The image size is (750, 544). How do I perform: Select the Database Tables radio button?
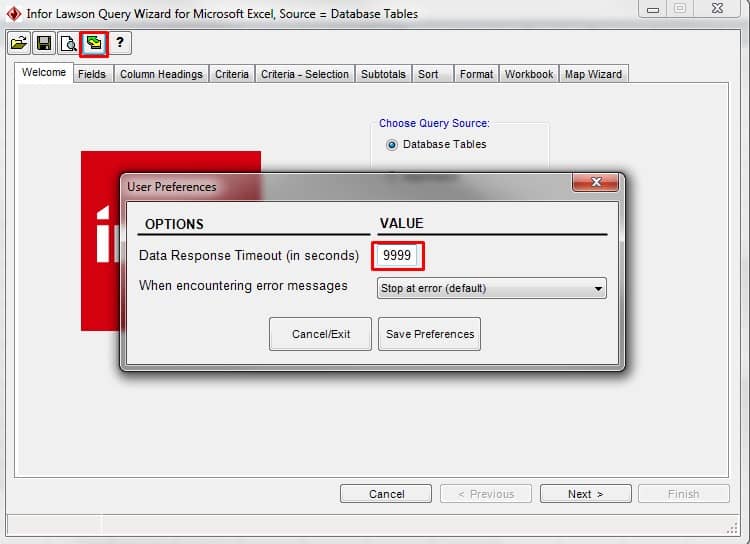point(392,144)
